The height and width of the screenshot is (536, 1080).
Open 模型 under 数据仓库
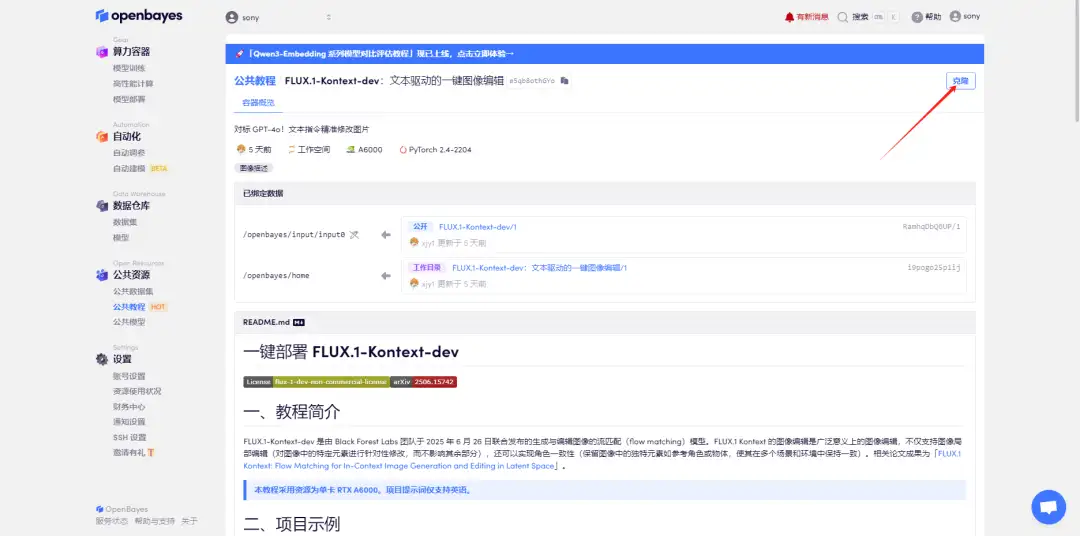point(121,238)
